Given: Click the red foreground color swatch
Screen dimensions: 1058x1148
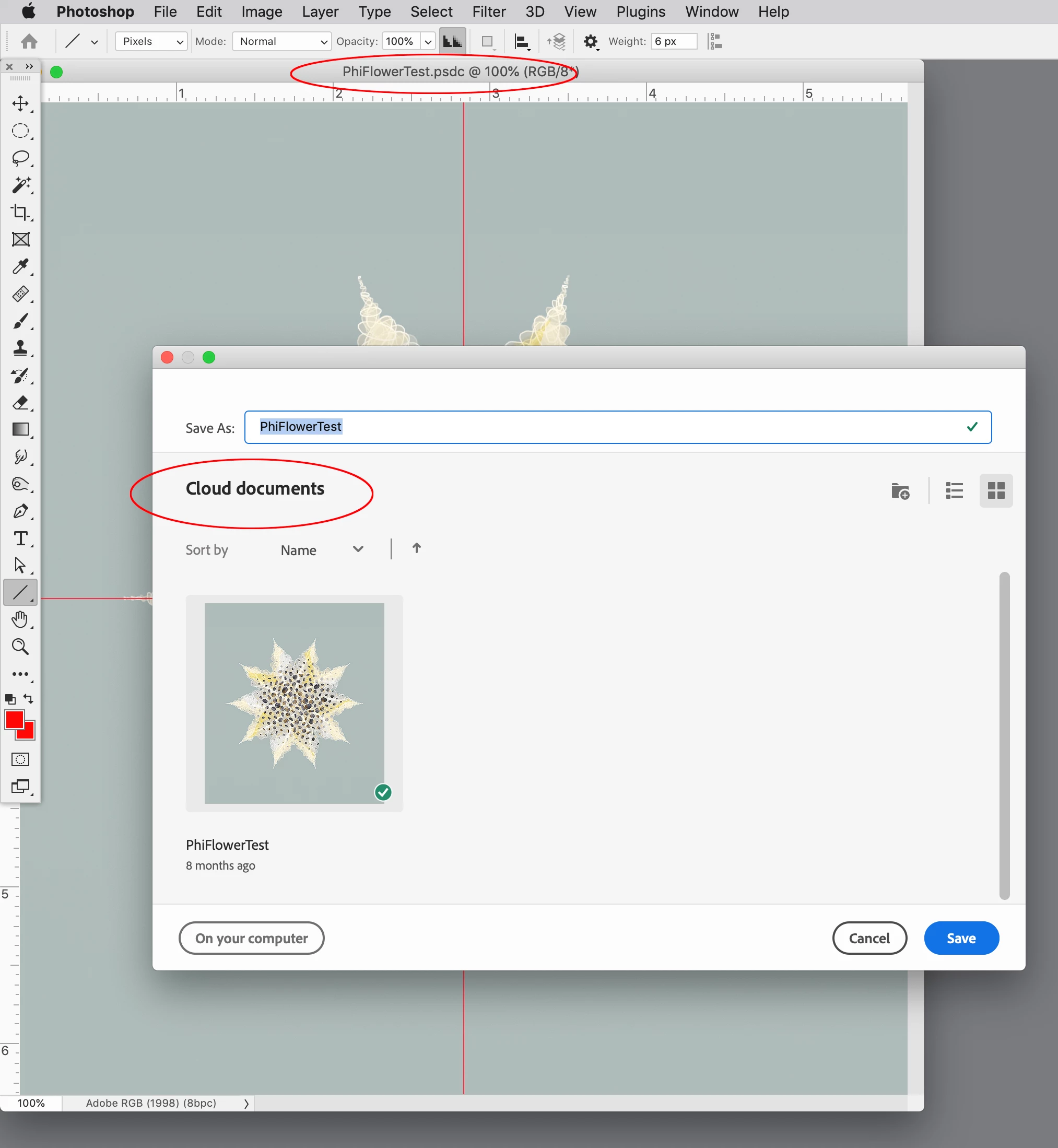Looking at the screenshot, I should [x=14, y=719].
